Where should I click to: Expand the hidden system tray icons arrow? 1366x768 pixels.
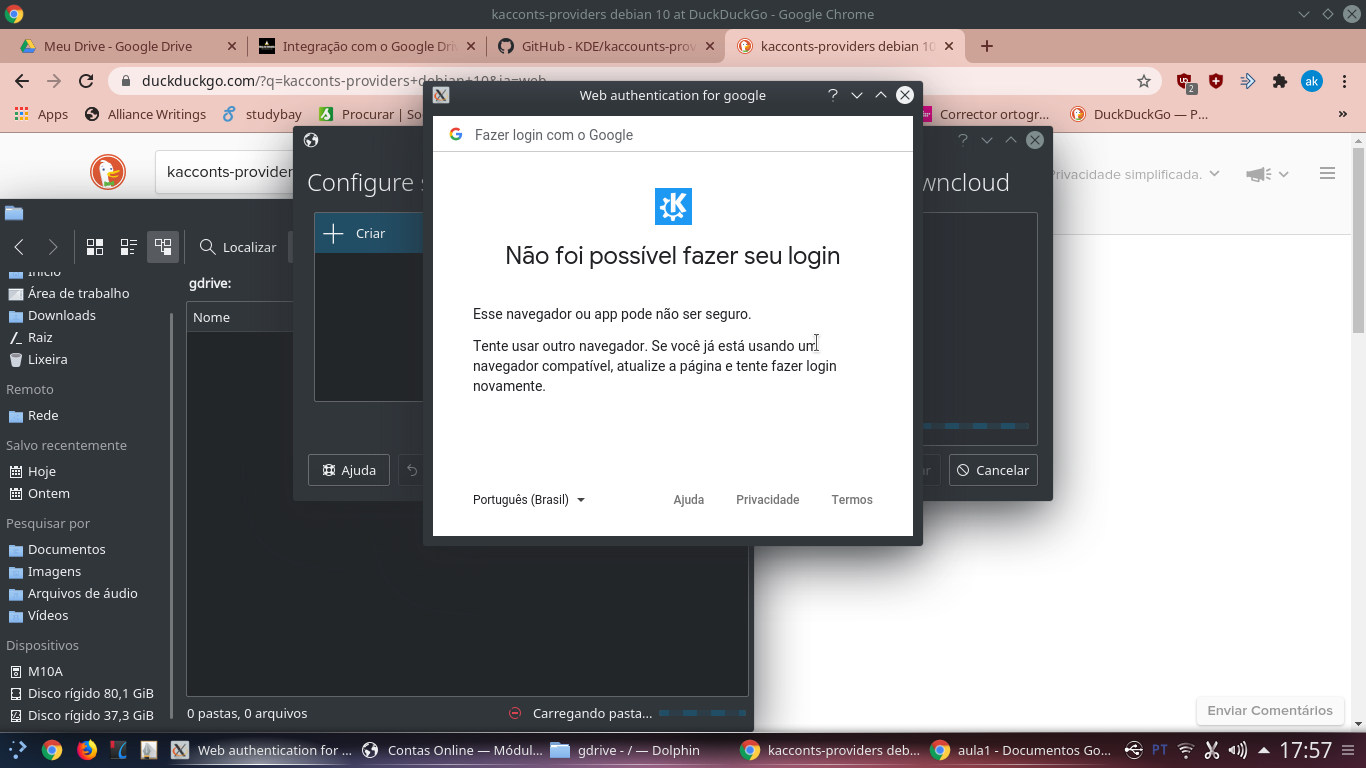(x=1263, y=750)
